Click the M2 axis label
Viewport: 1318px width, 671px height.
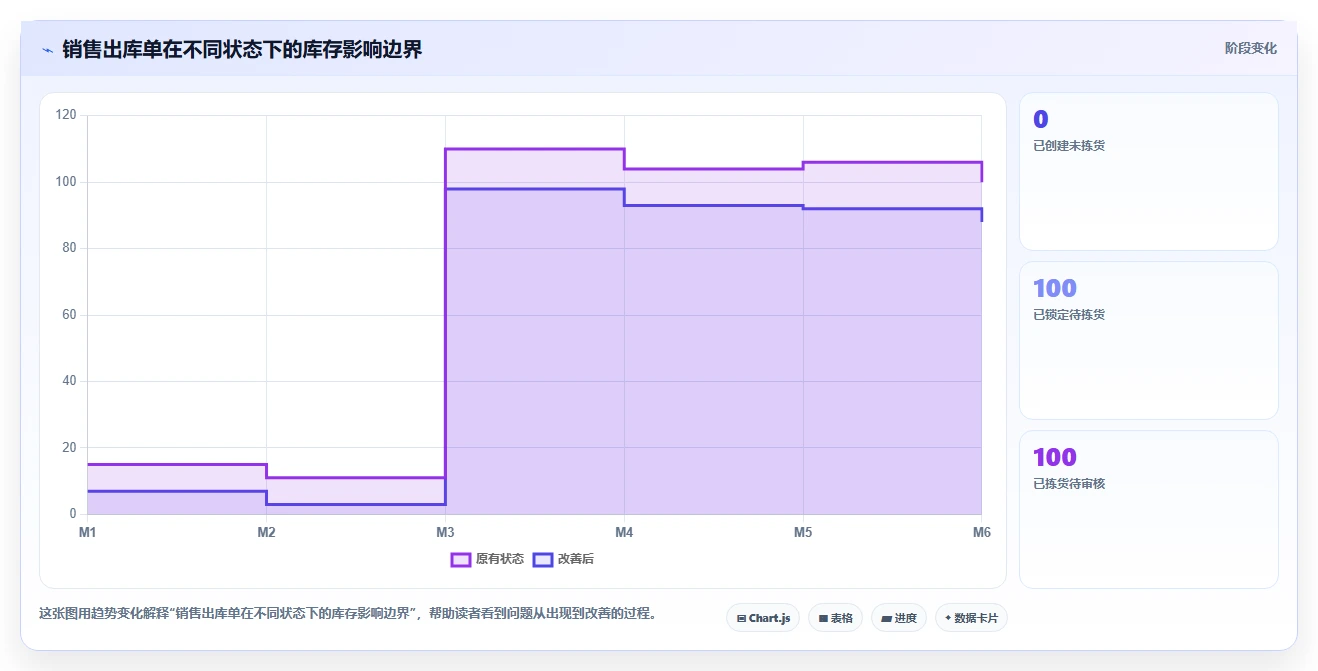tap(266, 532)
